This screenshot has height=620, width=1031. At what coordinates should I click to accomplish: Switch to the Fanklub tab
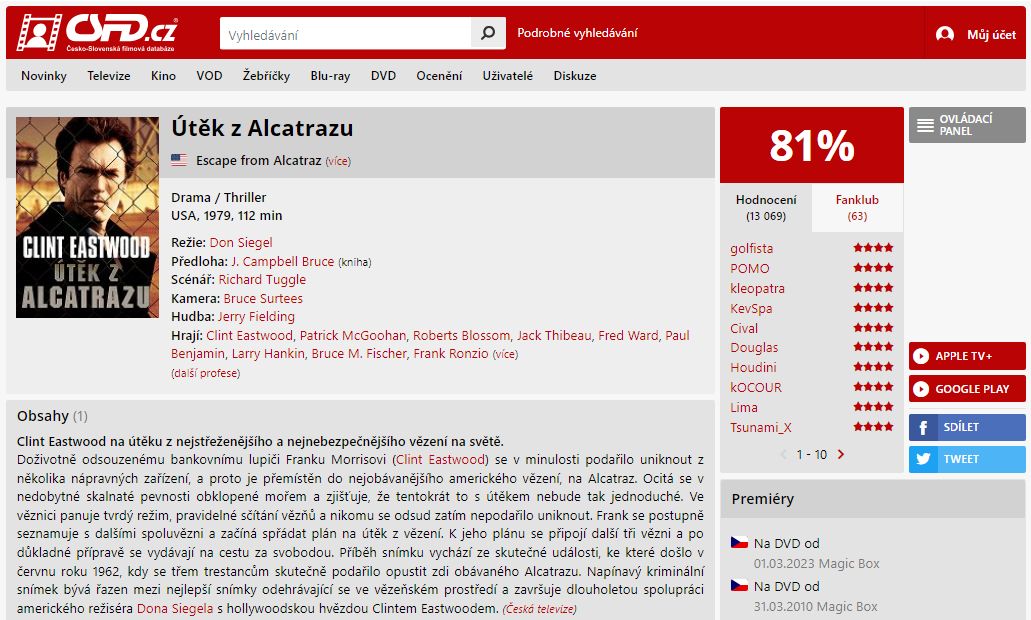click(x=857, y=207)
